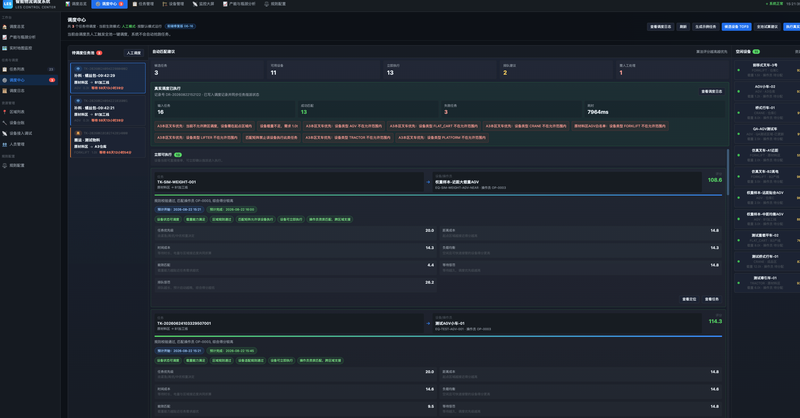Open 人员管理 people icon in sidebar

5,144
